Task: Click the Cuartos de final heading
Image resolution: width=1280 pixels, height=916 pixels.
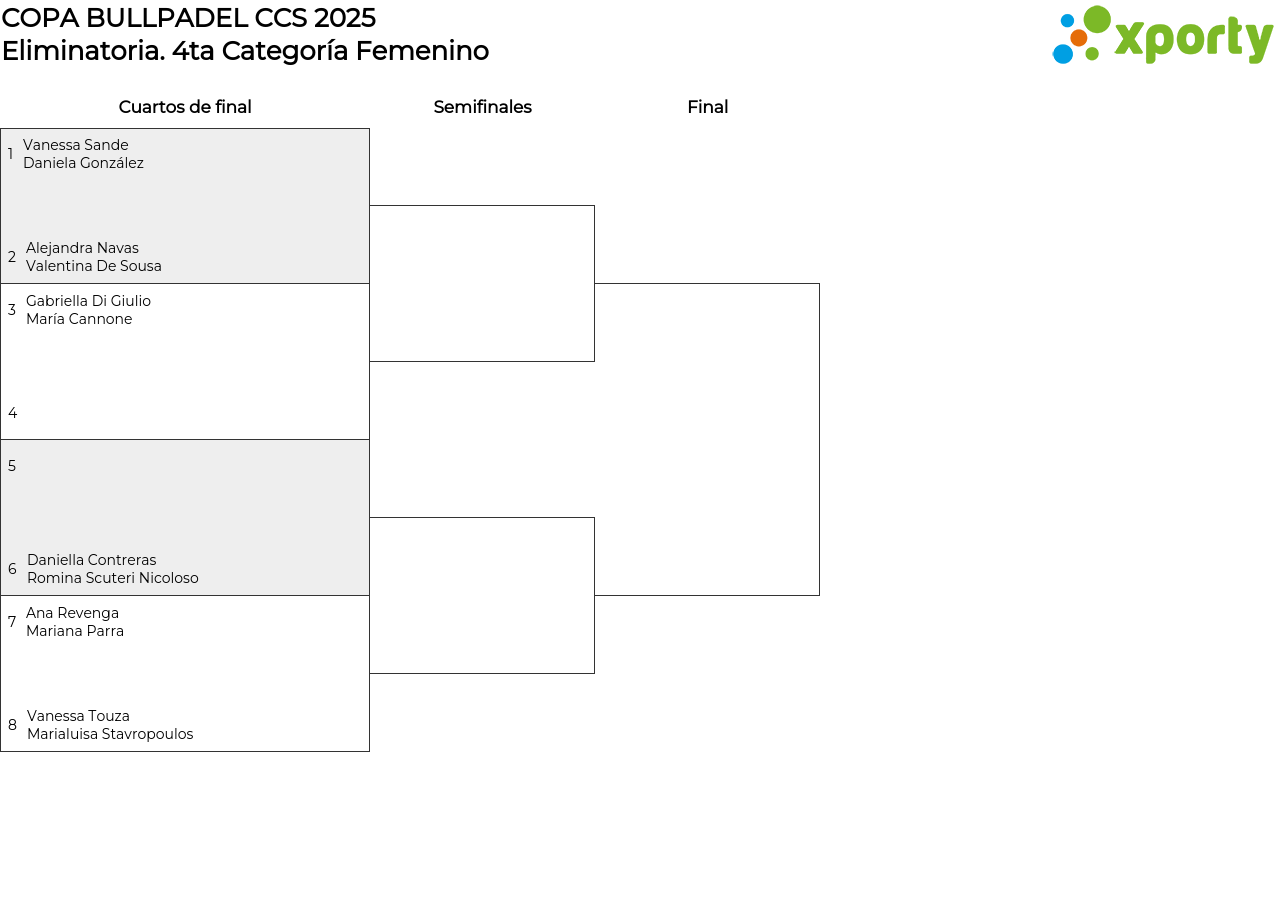Action: click(x=185, y=108)
